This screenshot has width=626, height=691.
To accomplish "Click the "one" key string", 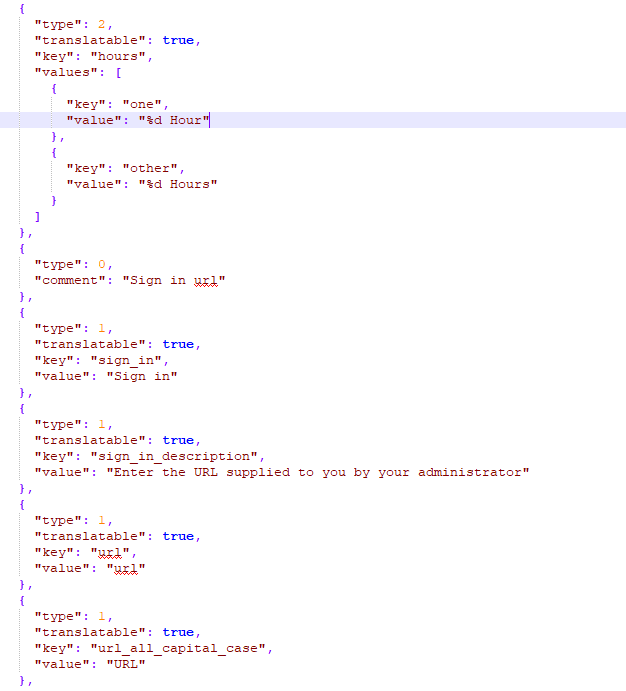I will (x=142, y=104).
